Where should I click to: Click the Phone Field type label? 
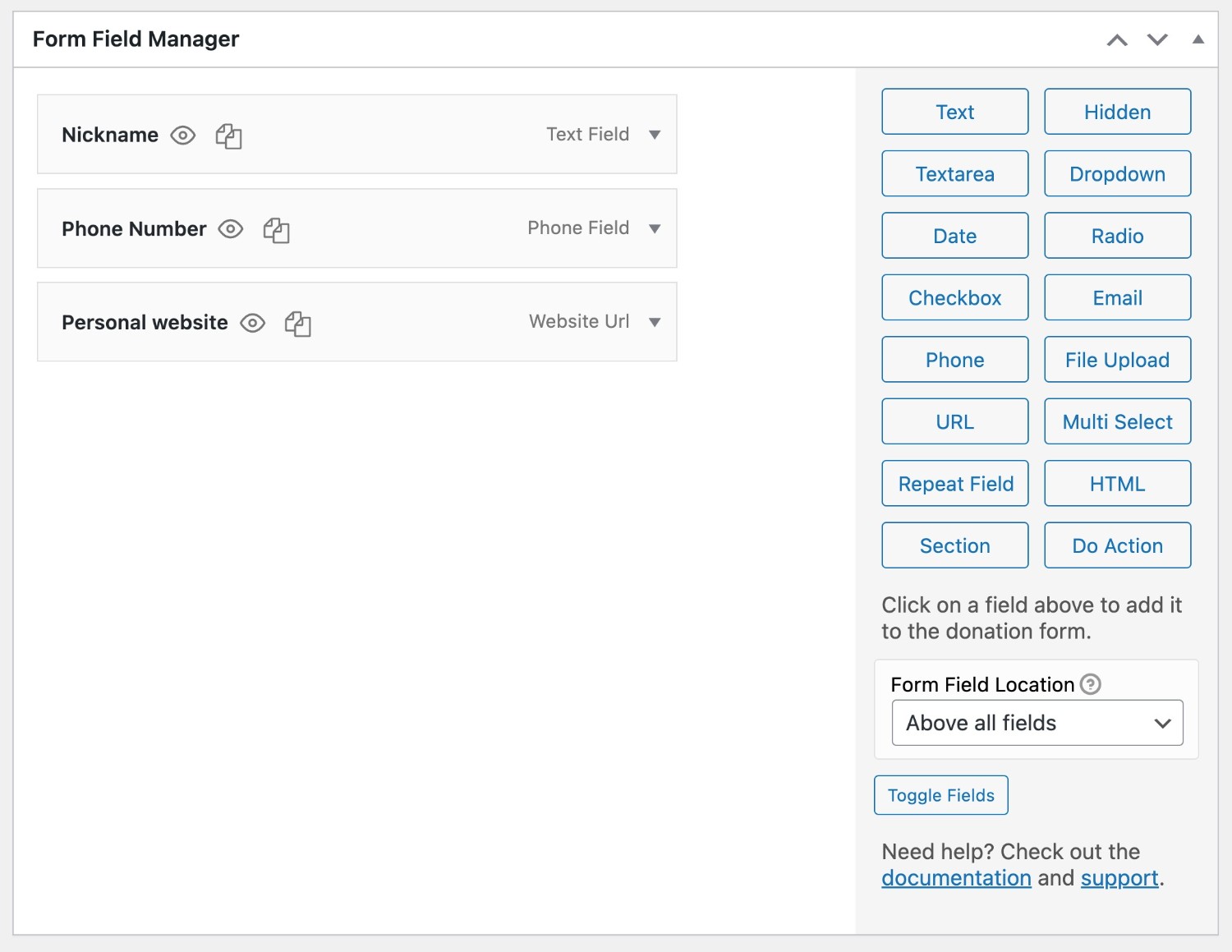(x=578, y=228)
